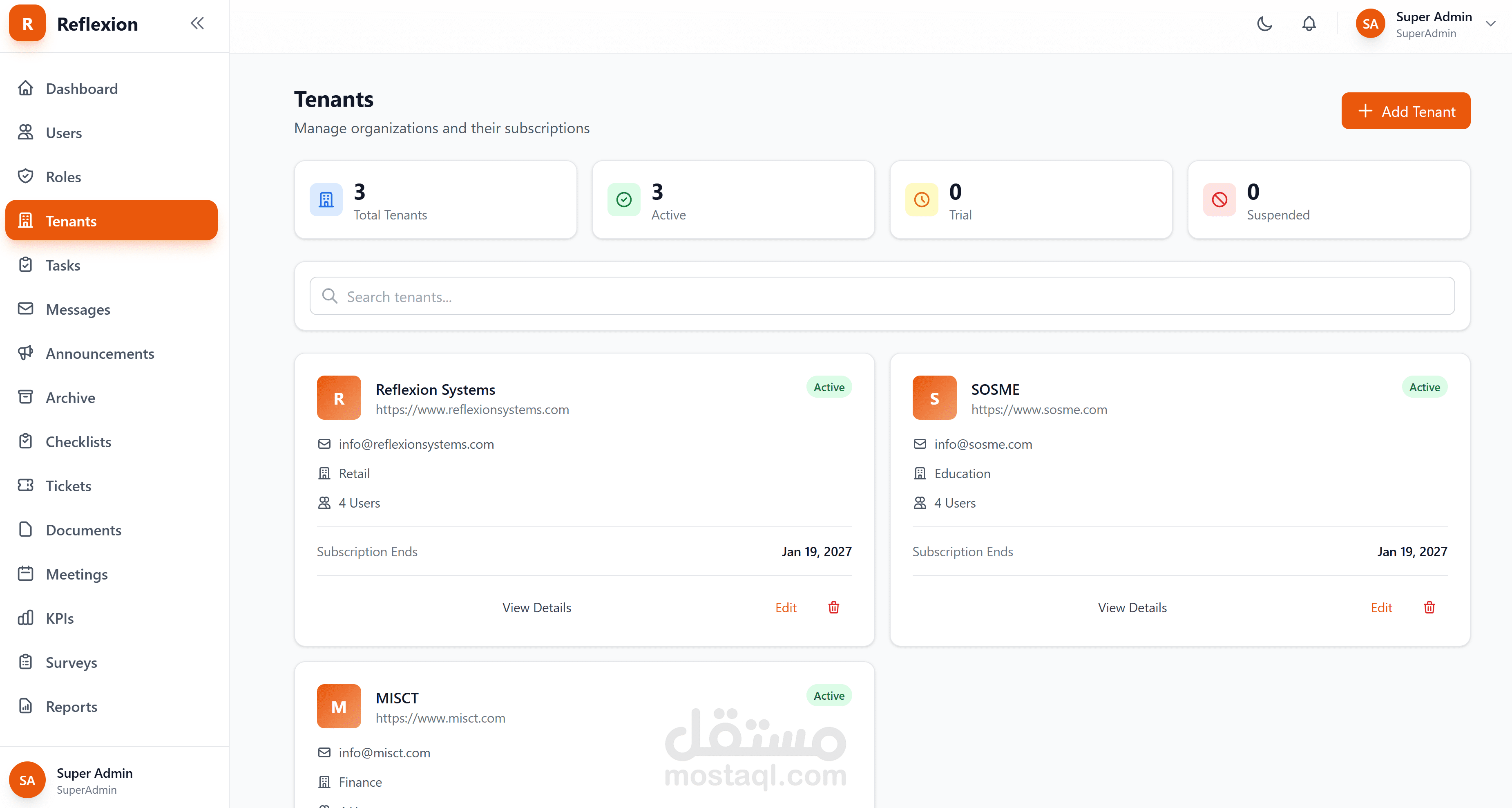The width and height of the screenshot is (1512, 808).
Task: Click the Add Tenant button
Action: click(1405, 111)
